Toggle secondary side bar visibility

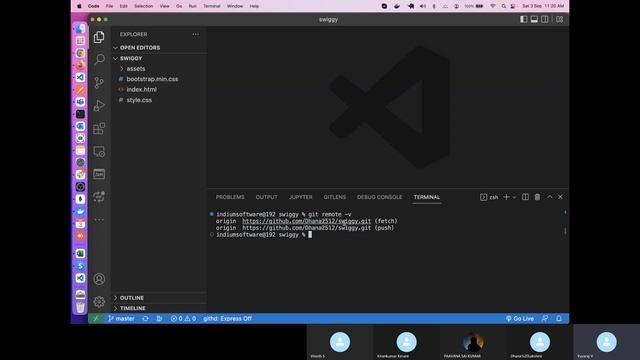544,19
